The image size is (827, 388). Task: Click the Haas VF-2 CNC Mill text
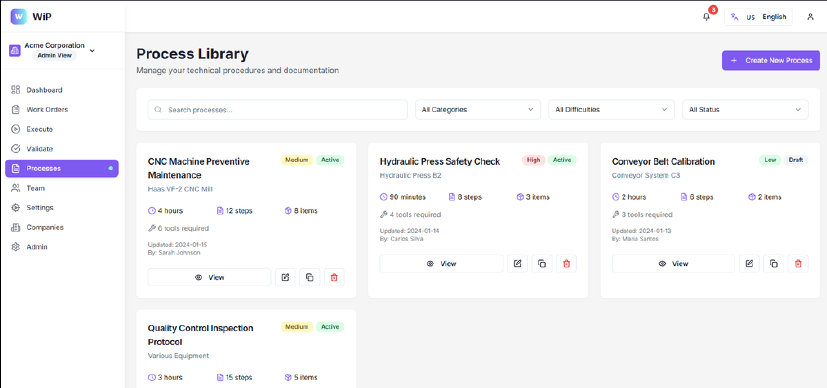[180, 189]
